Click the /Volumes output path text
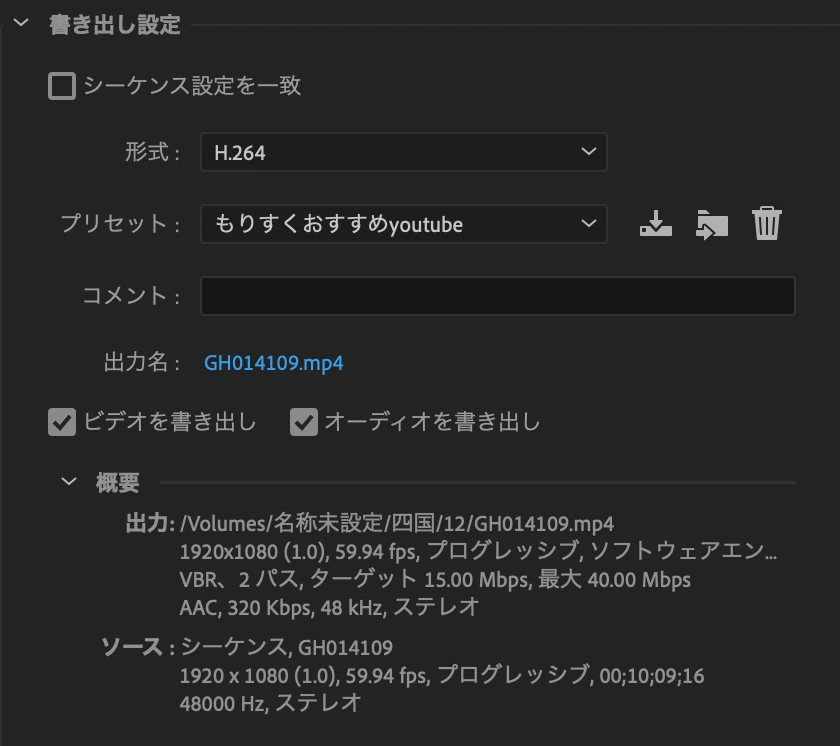Screen dimensions: 840x746 [397, 523]
